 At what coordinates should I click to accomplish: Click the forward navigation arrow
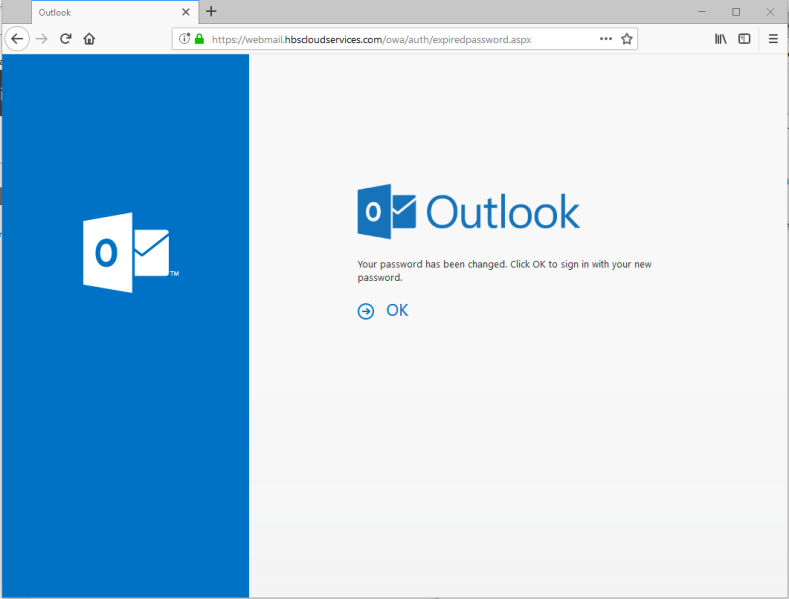[x=42, y=39]
